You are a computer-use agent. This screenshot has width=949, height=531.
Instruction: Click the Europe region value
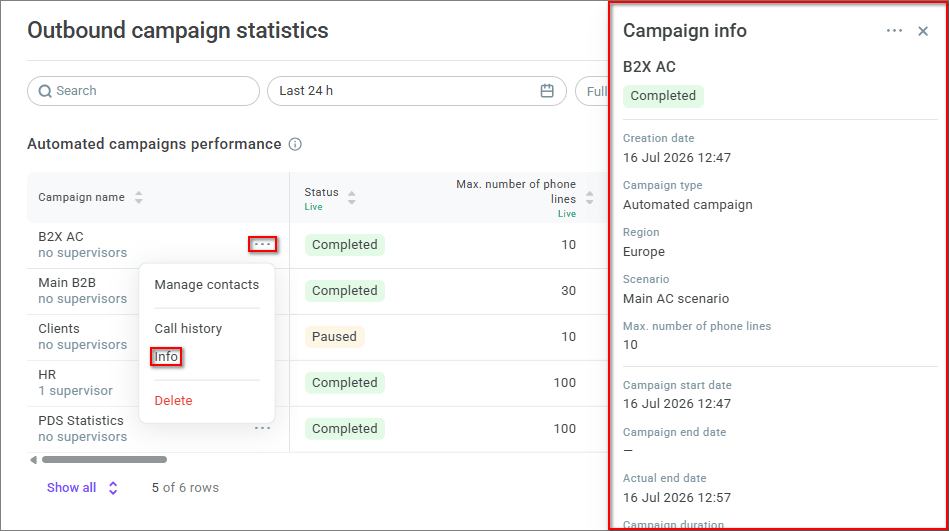coord(643,252)
